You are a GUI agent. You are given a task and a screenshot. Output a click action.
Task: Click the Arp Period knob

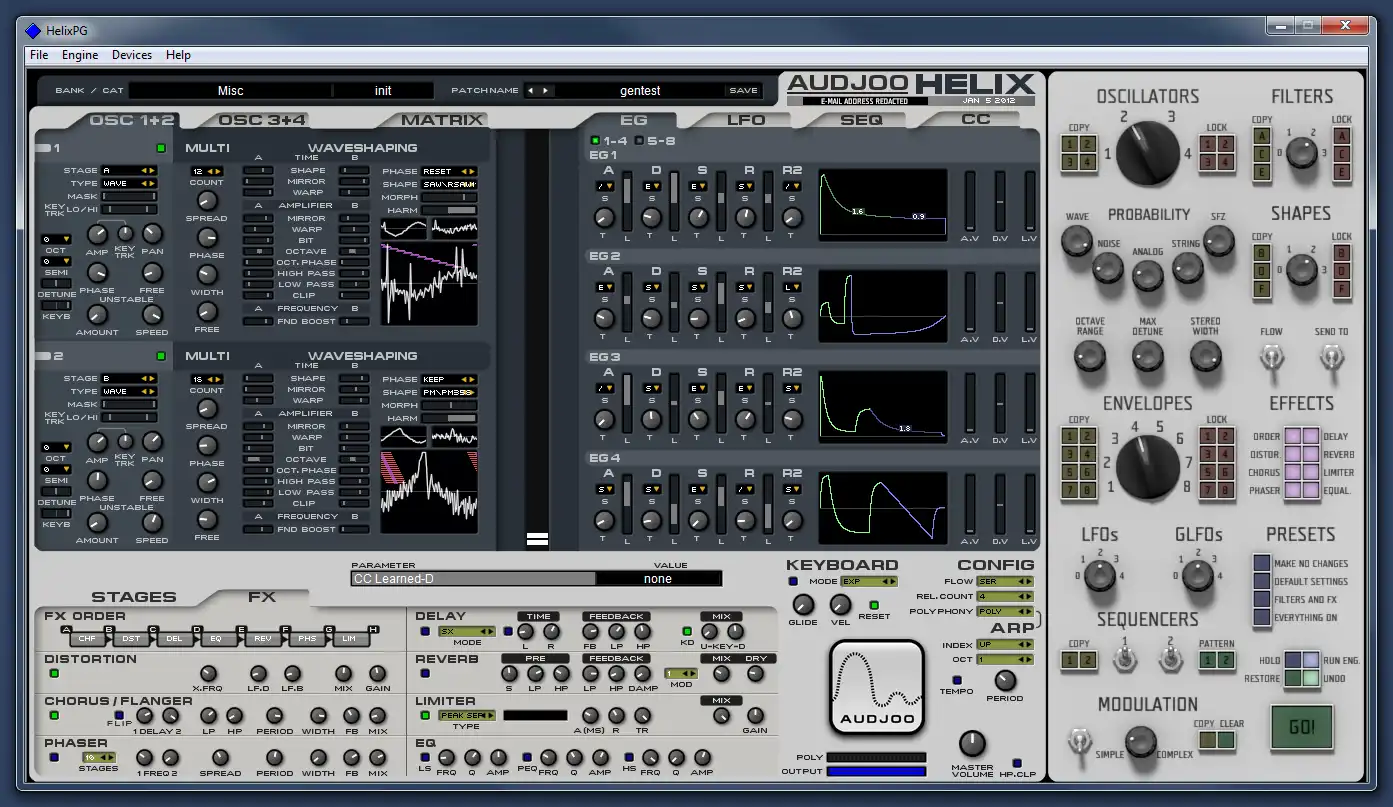[1004, 680]
